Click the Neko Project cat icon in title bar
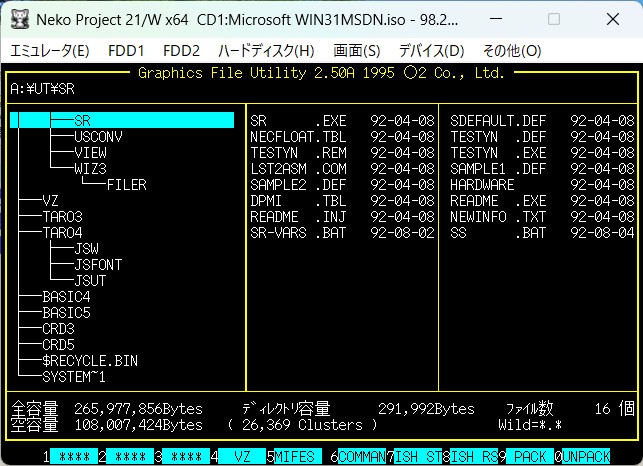Screen dimensions: 643x466 pyautogui.click(x=18, y=20)
